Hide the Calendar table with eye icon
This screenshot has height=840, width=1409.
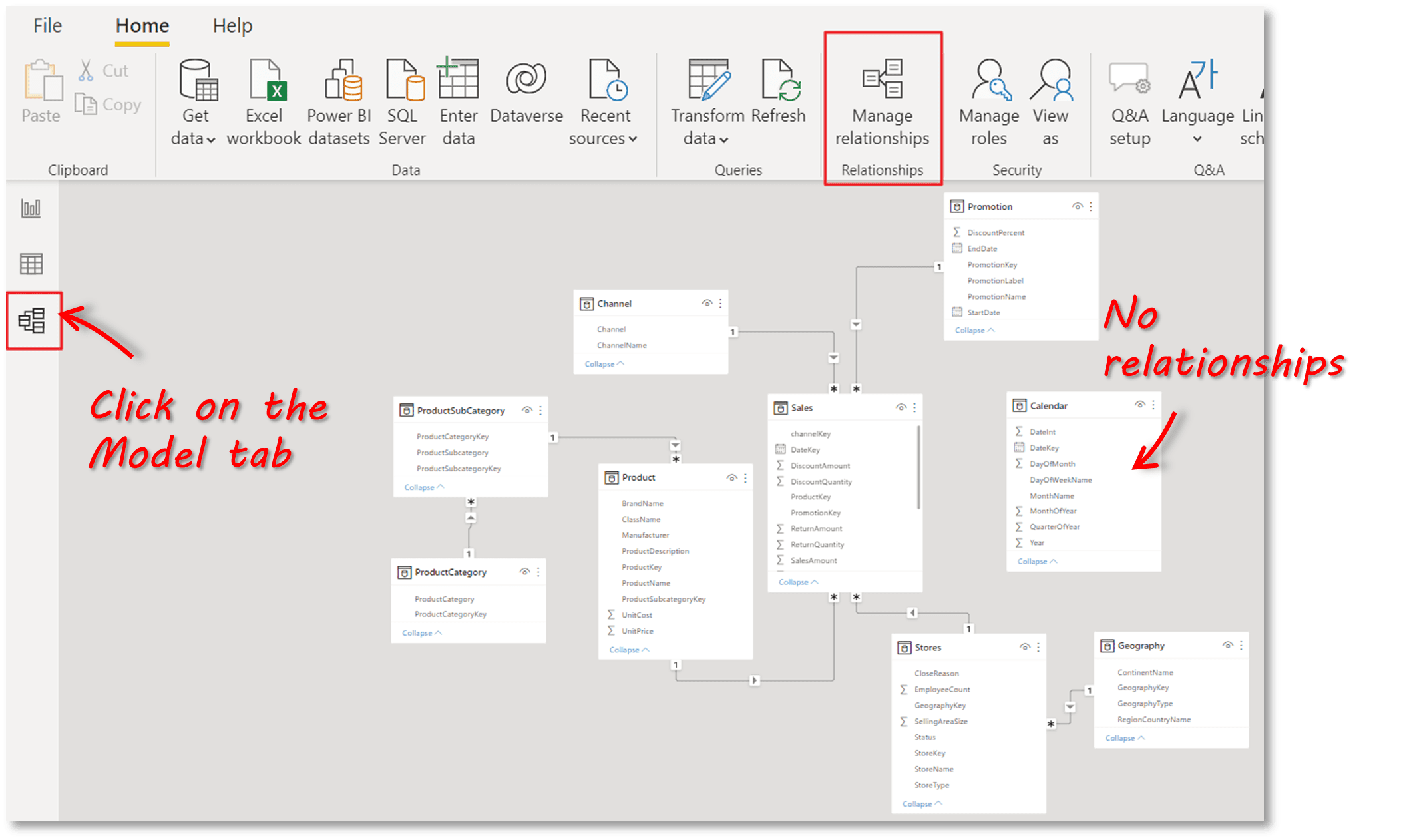tap(1139, 405)
